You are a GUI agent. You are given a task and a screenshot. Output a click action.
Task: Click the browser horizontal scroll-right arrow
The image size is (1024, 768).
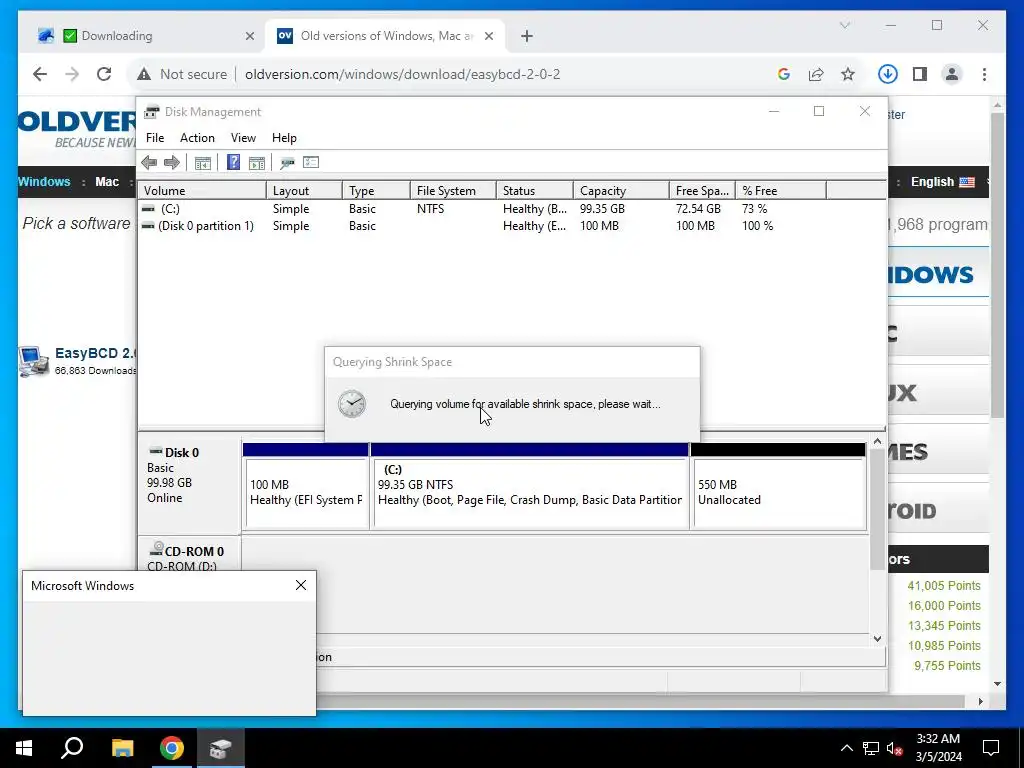point(981,701)
